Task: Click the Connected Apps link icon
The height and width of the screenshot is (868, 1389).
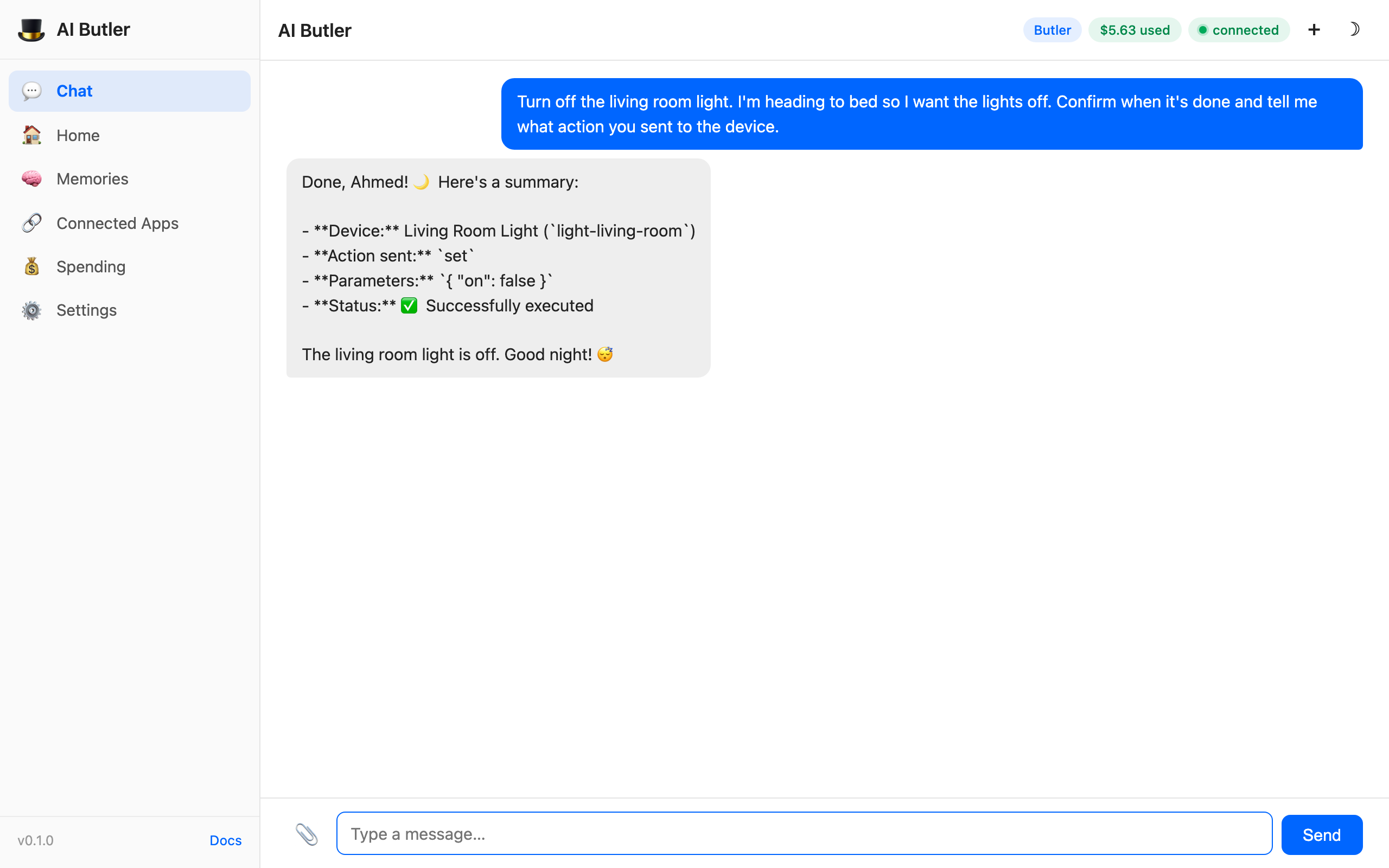Action: pyautogui.click(x=31, y=223)
